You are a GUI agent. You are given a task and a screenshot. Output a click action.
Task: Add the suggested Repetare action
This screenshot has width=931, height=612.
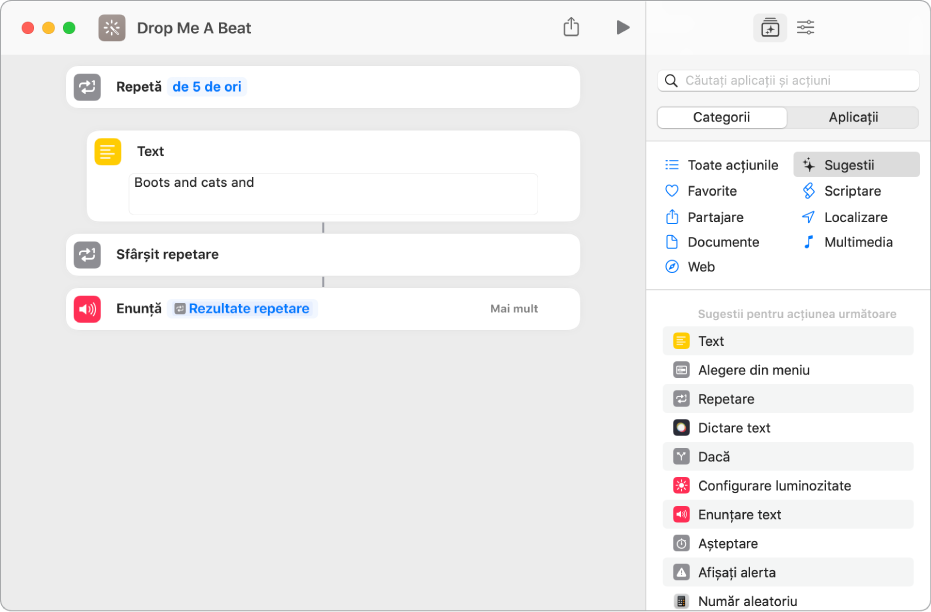coord(788,399)
